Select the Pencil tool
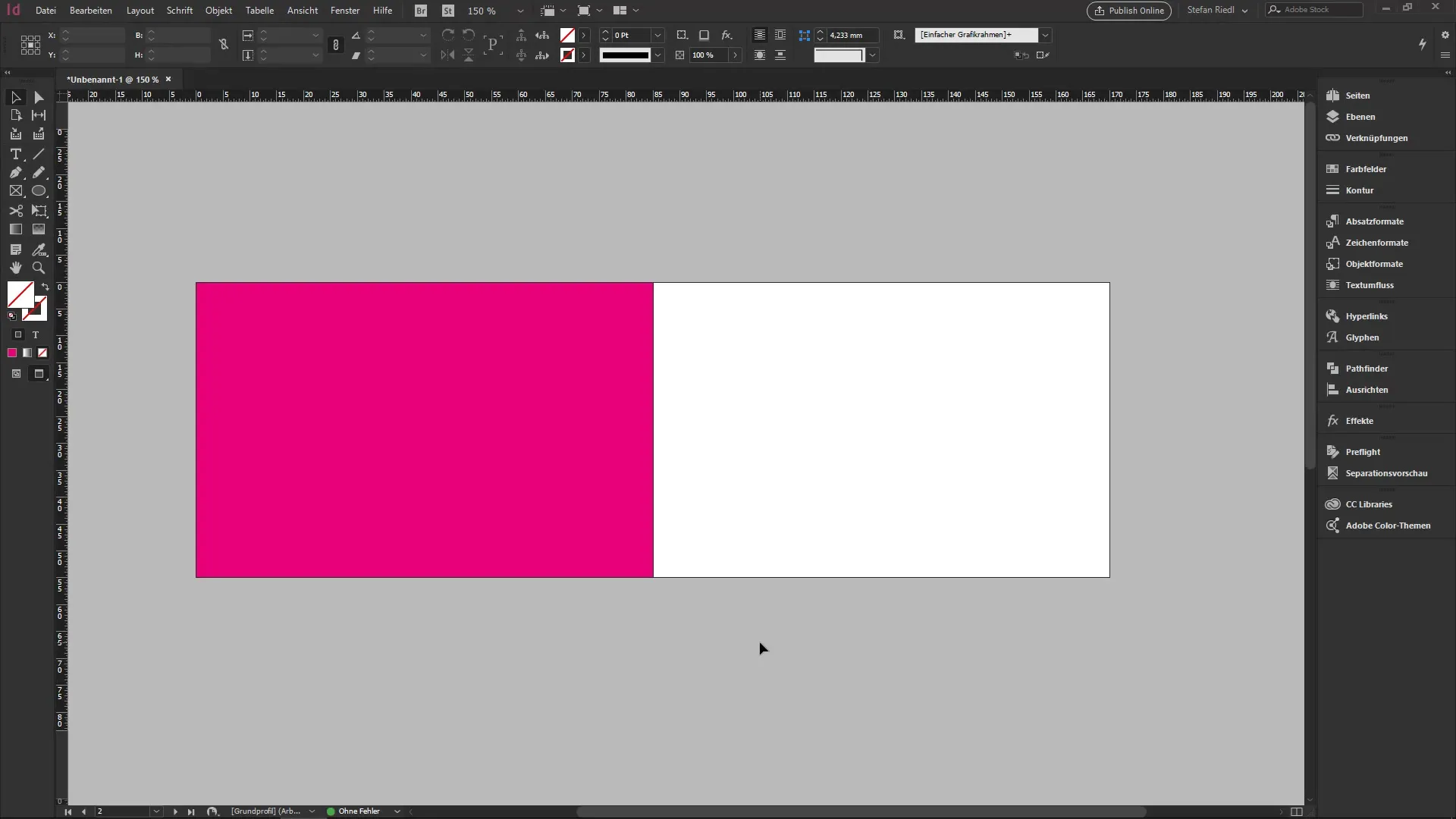 (x=39, y=173)
